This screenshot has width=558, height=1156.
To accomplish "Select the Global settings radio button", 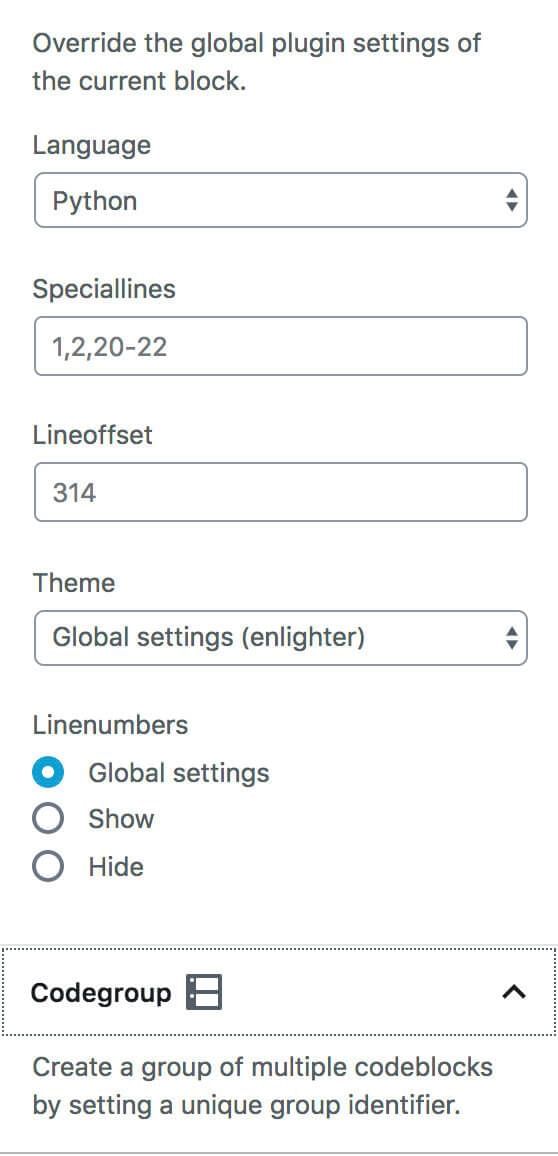I will 48,773.
